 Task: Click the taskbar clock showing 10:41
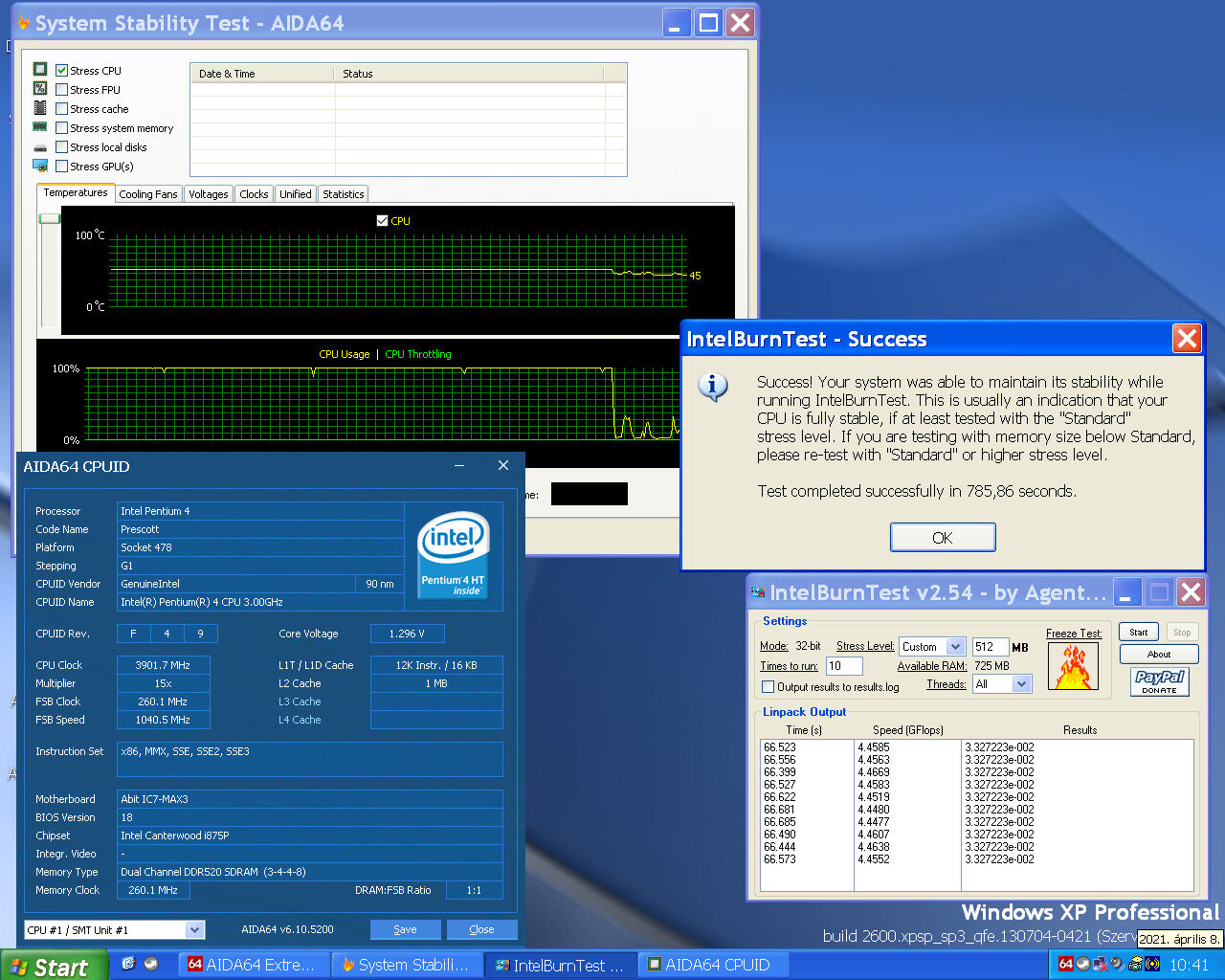coord(1190,965)
